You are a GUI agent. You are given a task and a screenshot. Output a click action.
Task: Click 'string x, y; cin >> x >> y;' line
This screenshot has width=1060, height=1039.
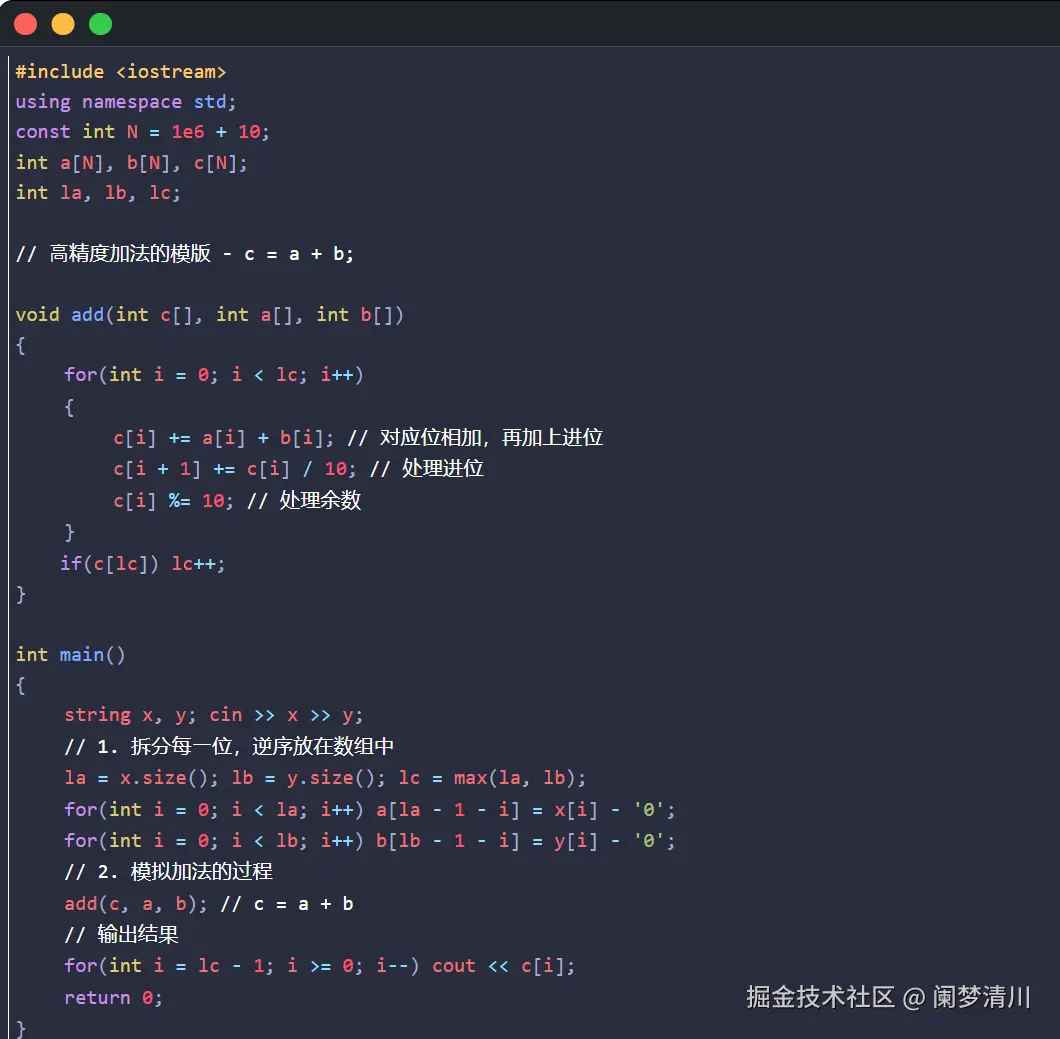point(214,715)
